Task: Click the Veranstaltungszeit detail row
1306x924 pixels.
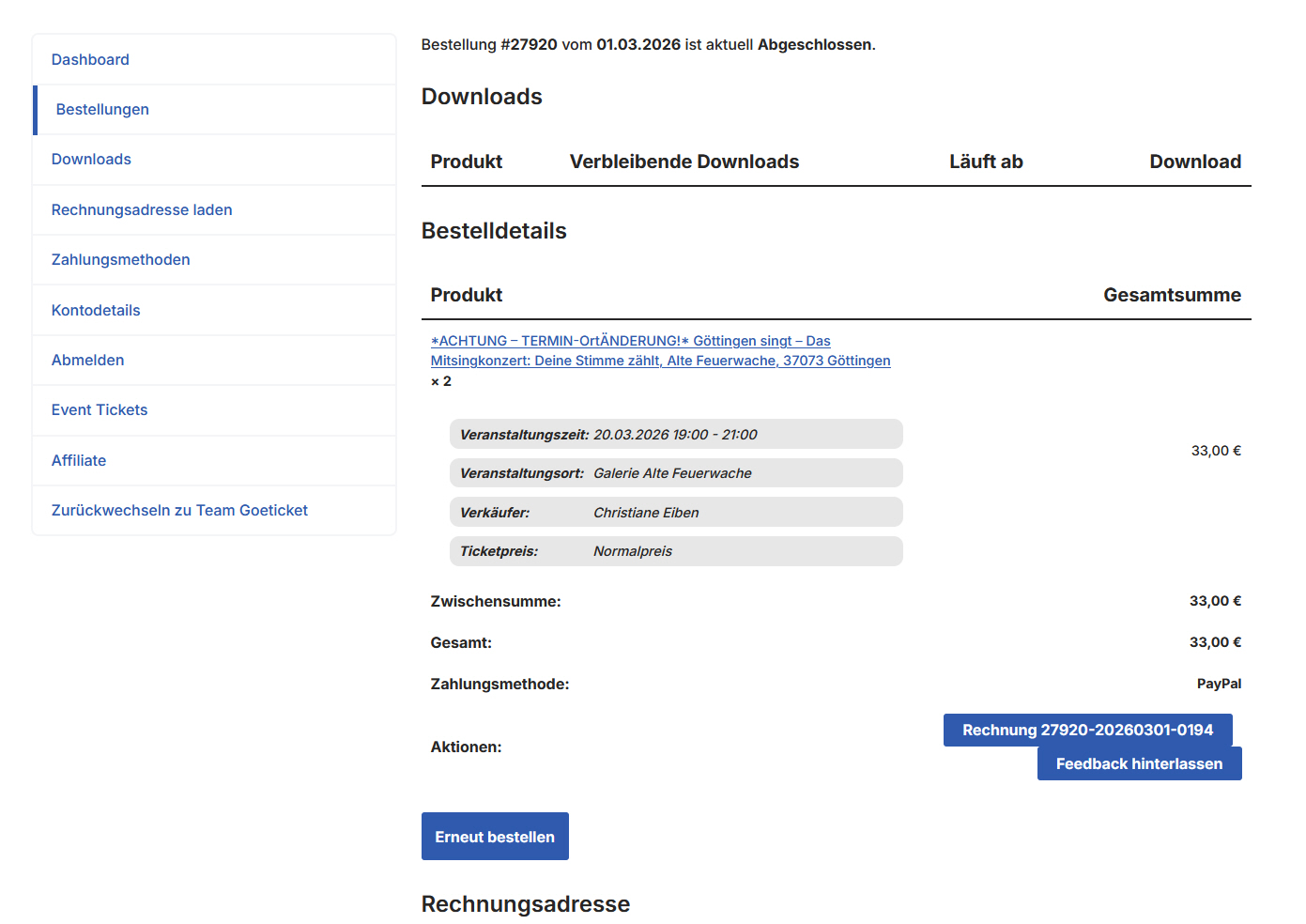Action: (676, 435)
